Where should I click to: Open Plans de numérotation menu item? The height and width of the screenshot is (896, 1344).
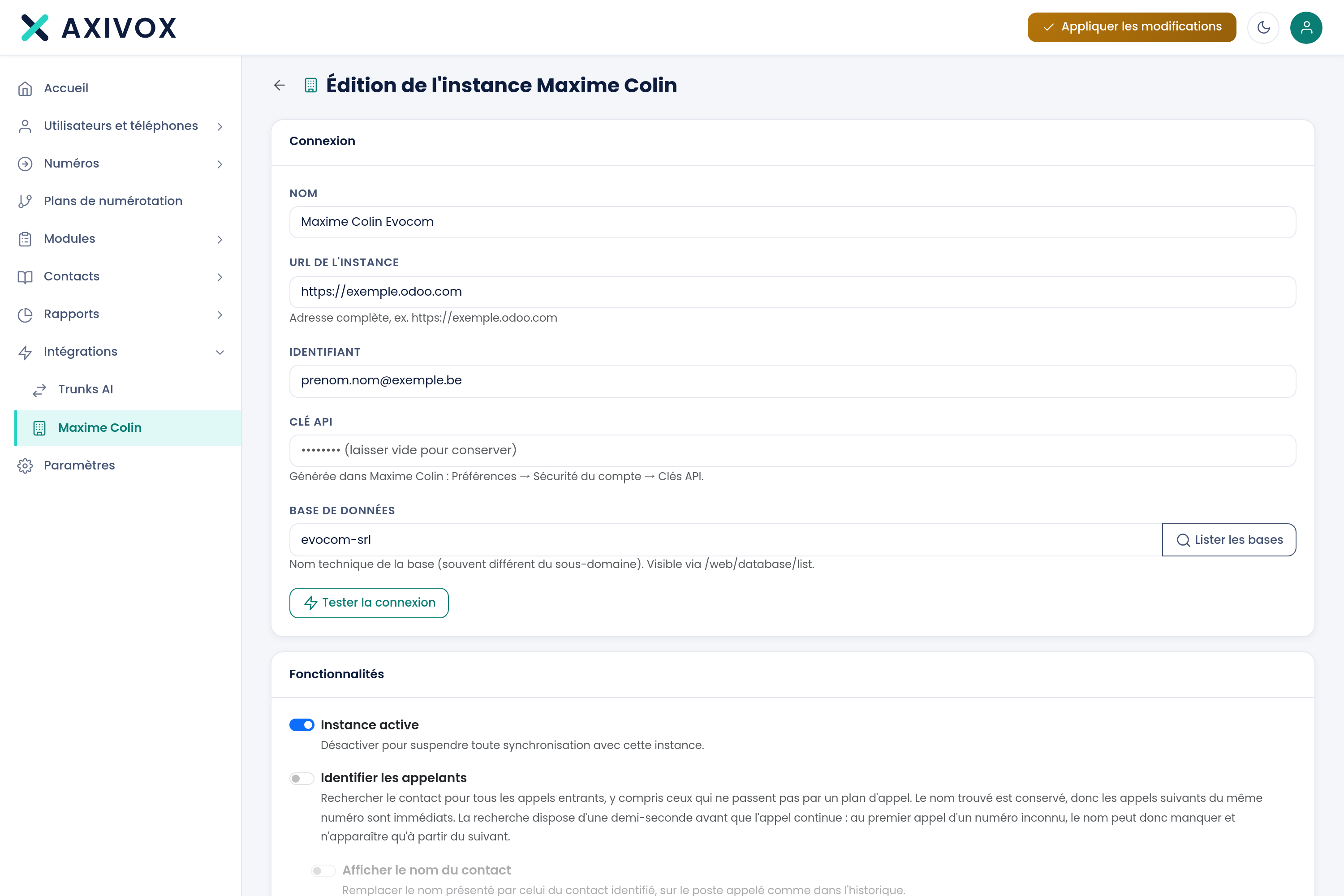tap(121, 201)
